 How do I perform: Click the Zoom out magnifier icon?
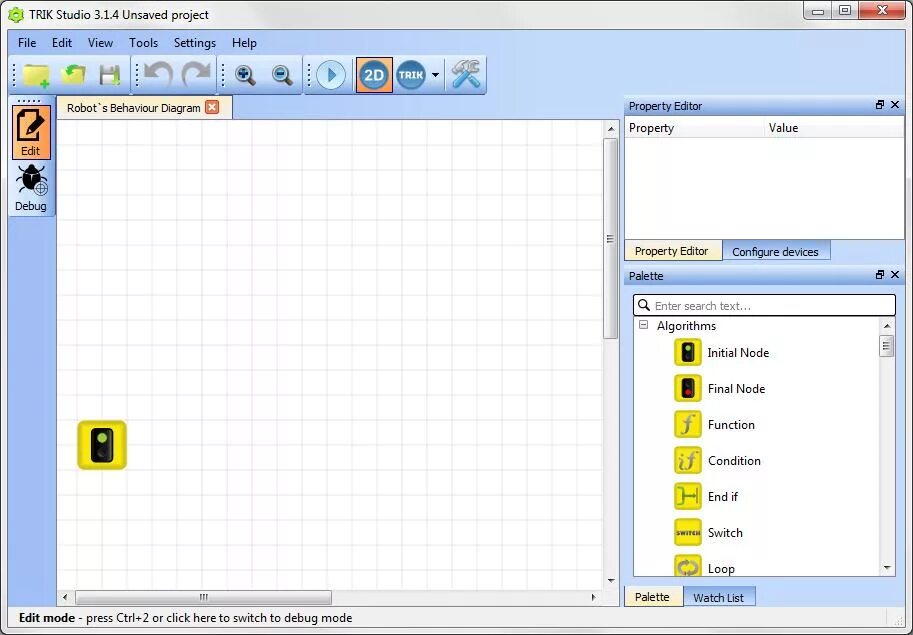[x=282, y=75]
